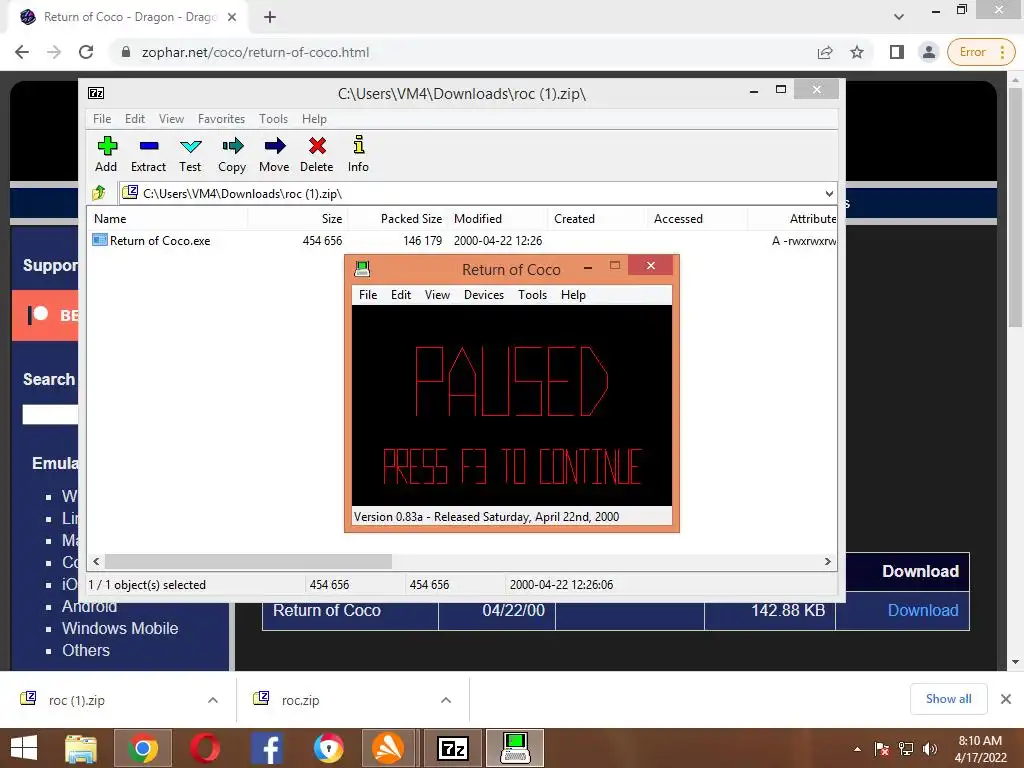
Task: Expand options for roc (1).zip download
Action: [x=213, y=700]
